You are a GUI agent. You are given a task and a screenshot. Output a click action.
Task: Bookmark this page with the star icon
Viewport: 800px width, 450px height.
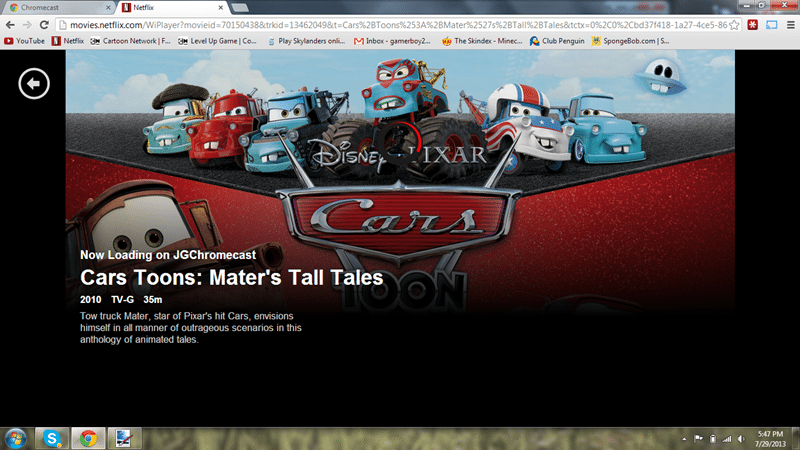pos(734,25)
